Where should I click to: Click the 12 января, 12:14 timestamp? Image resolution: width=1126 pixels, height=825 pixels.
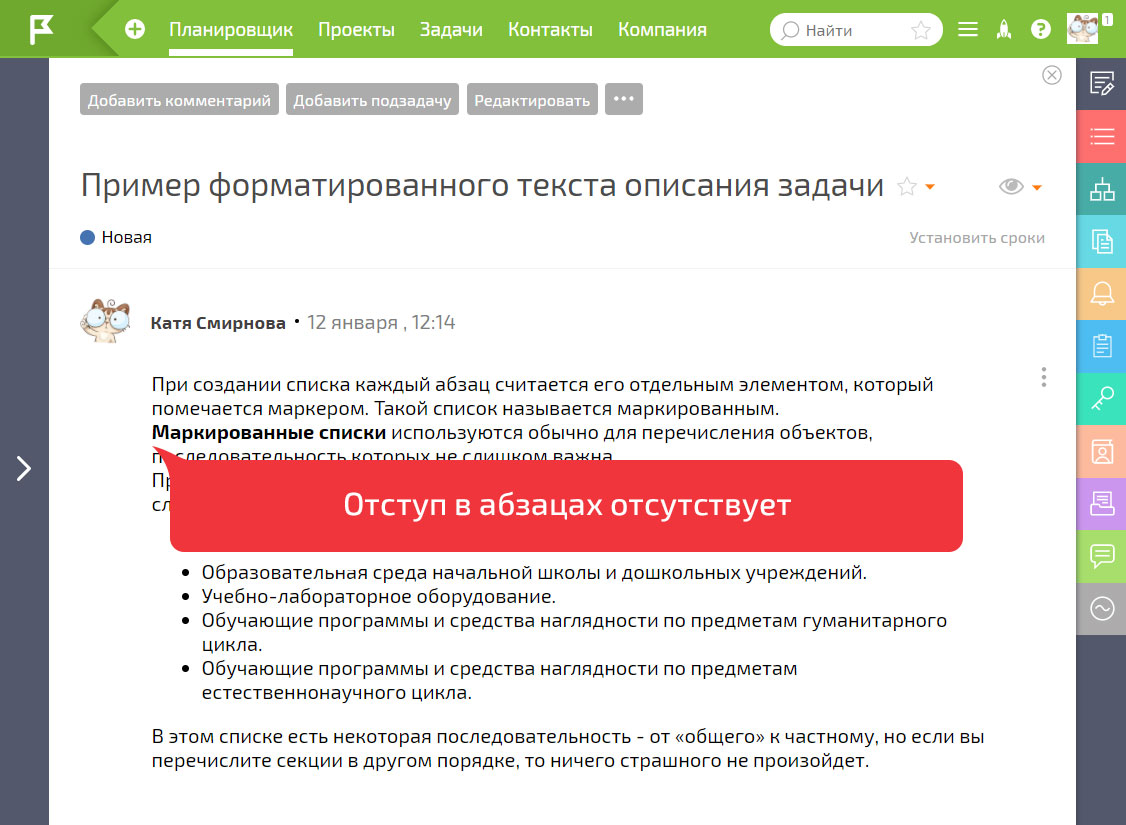point(381,322)
